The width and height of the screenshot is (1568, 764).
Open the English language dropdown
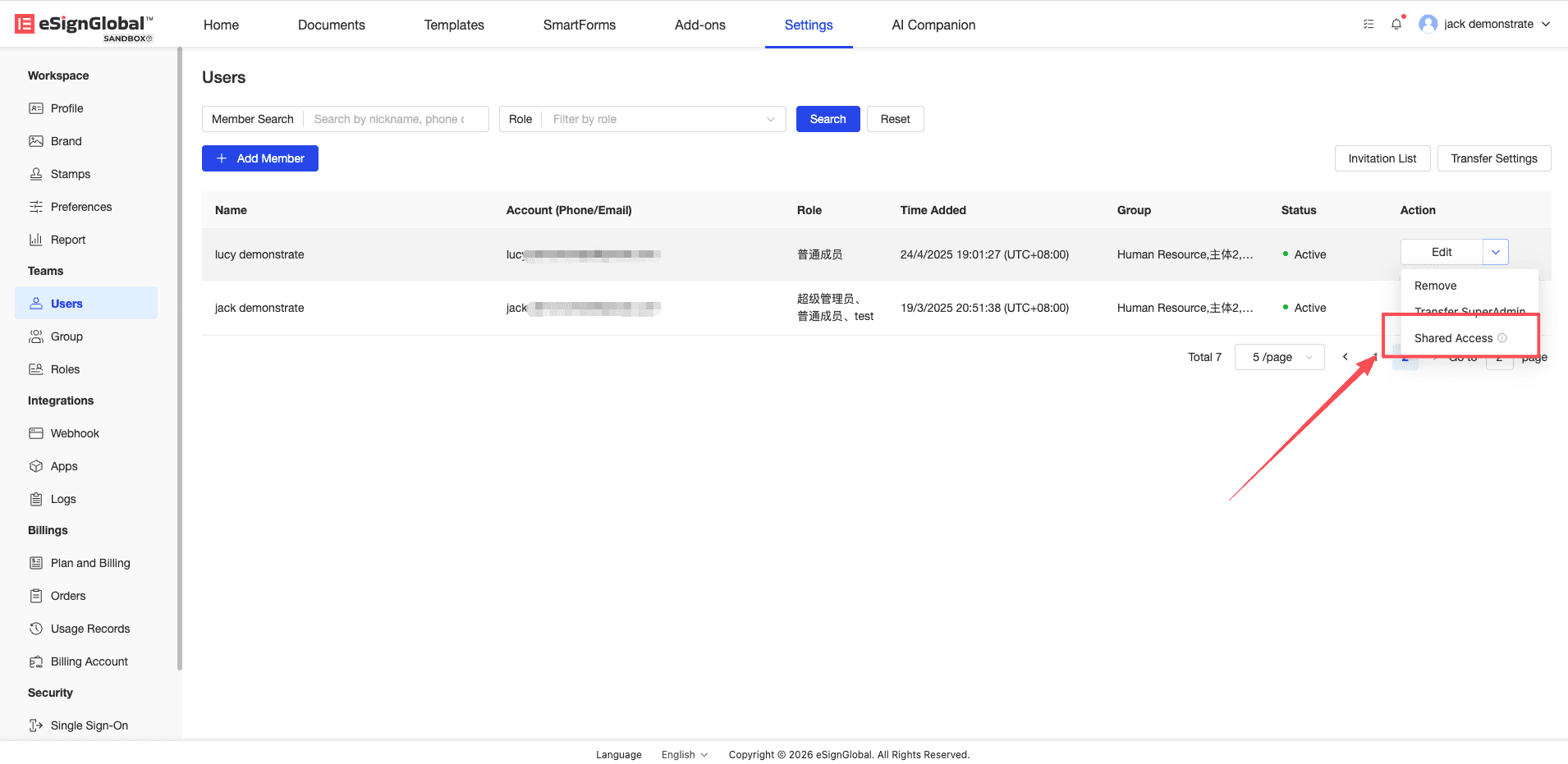coord(685,755)
